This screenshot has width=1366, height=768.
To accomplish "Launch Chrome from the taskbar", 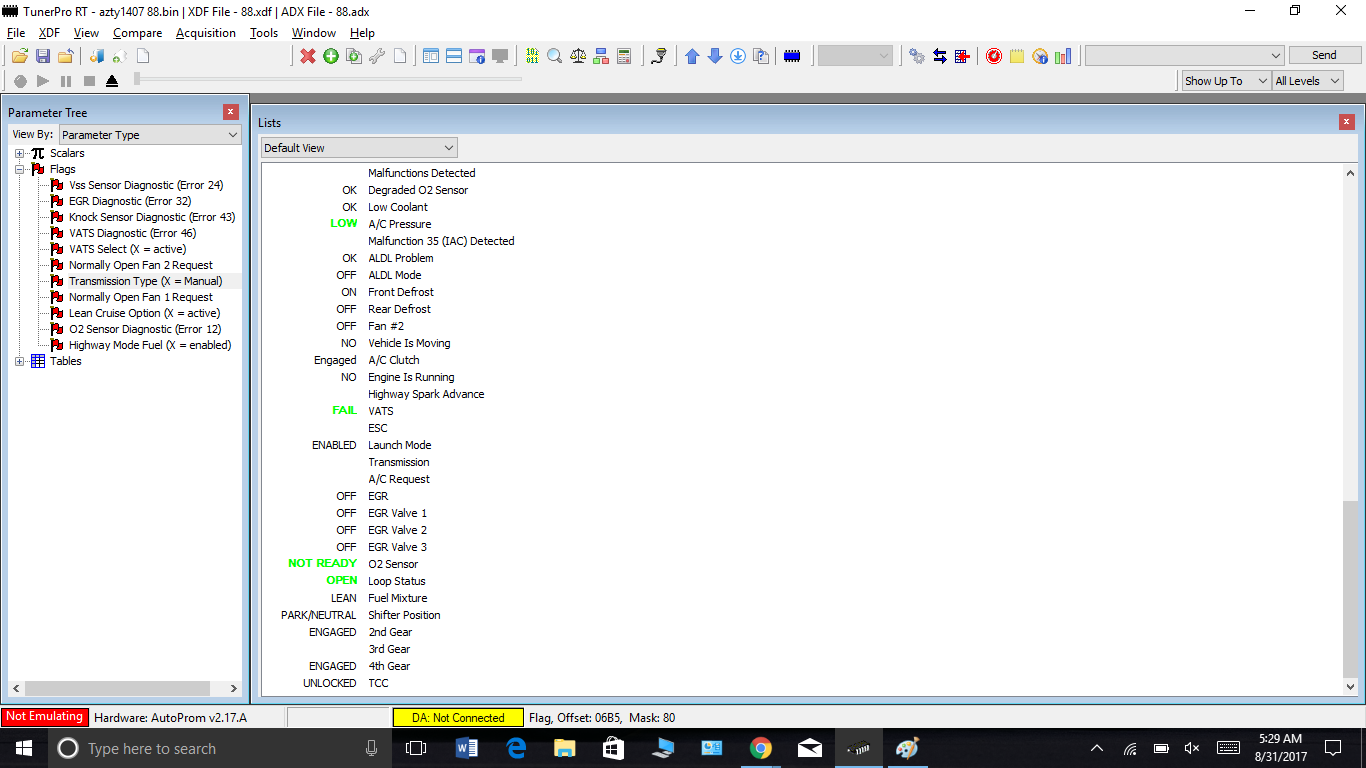I will 761,748.
